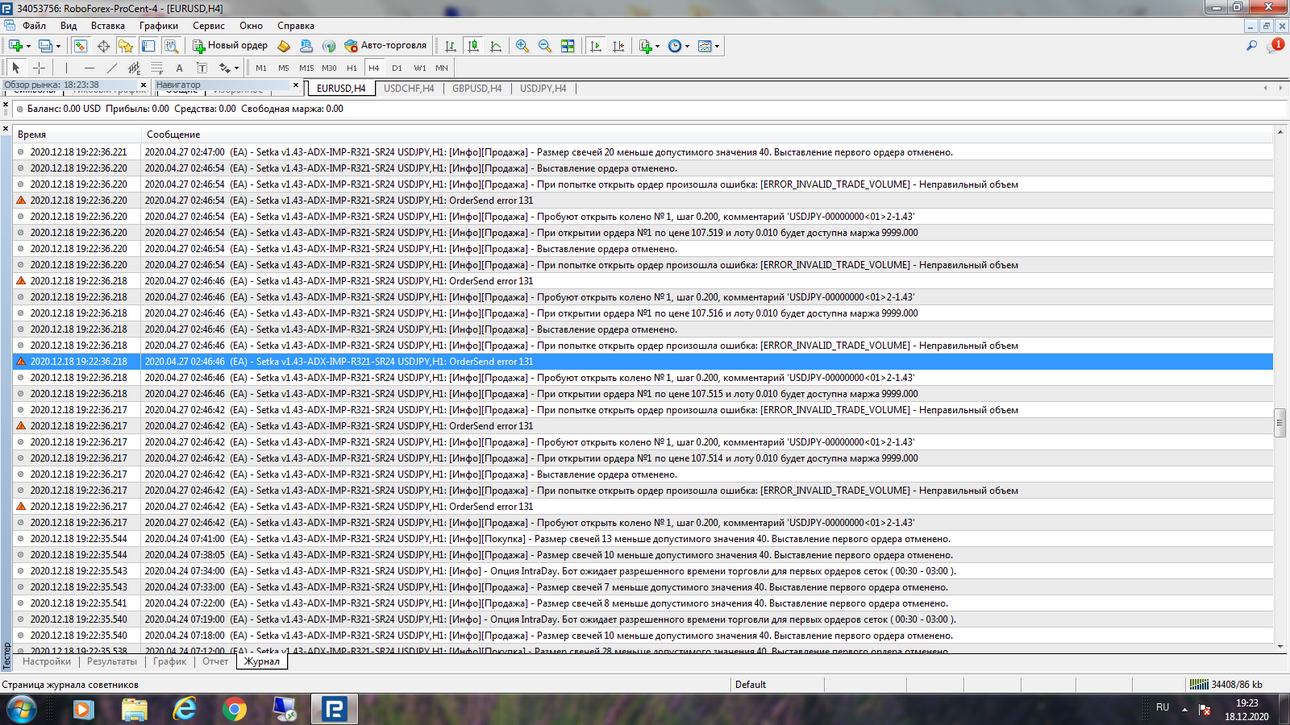
Task: Open the Profiles toolbar icon
Action: (45, 46)
